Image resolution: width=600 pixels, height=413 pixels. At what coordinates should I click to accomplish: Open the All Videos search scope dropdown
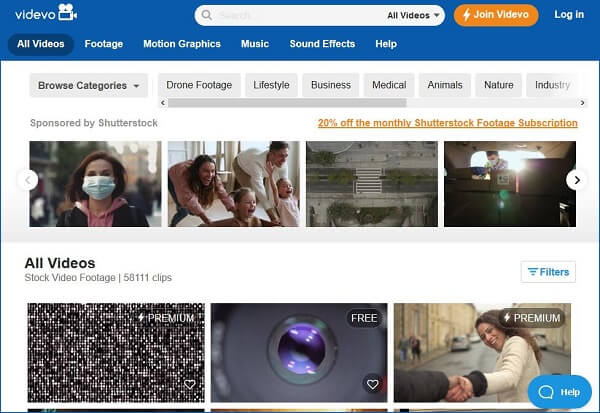[x=413, y=15]
